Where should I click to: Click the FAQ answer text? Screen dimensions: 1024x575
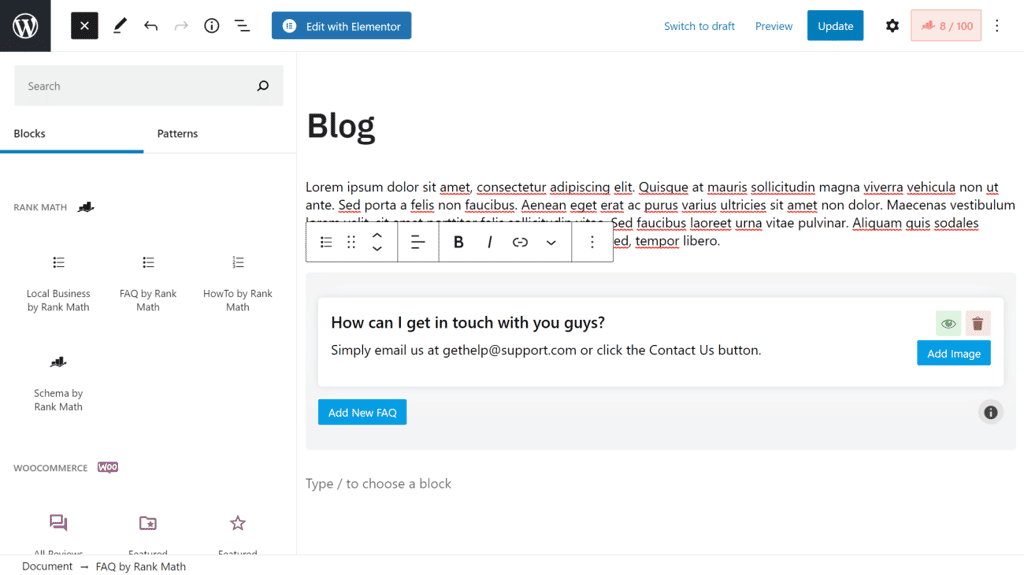click(546, 350)
